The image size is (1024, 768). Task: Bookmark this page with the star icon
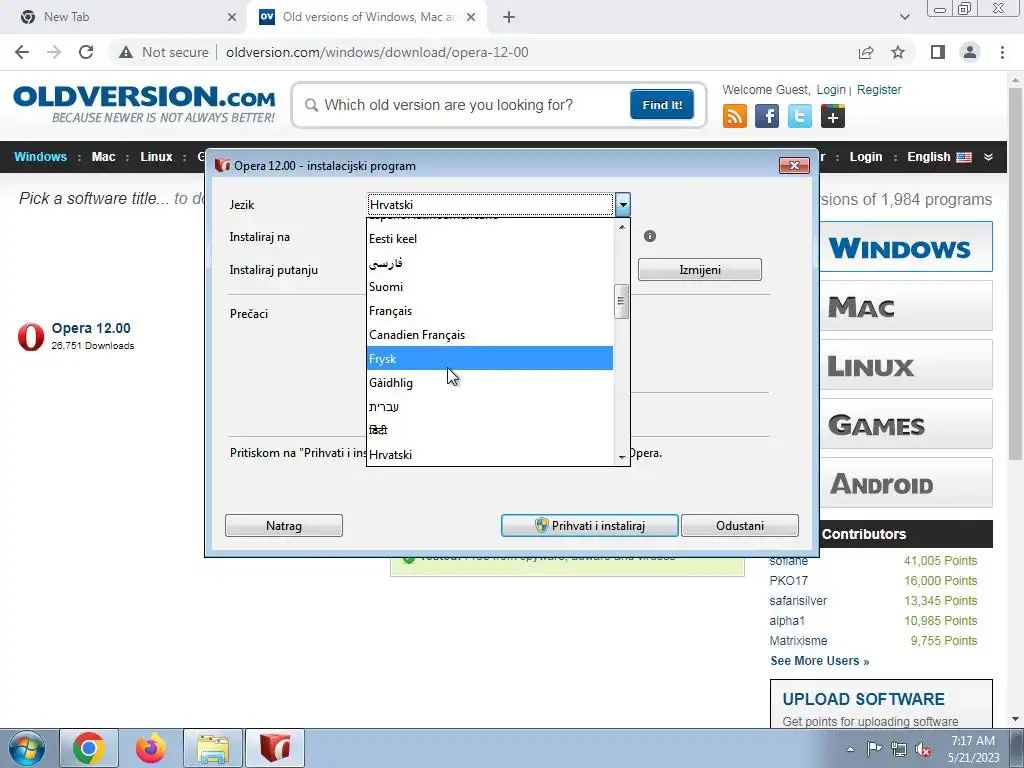pos(898,52)
